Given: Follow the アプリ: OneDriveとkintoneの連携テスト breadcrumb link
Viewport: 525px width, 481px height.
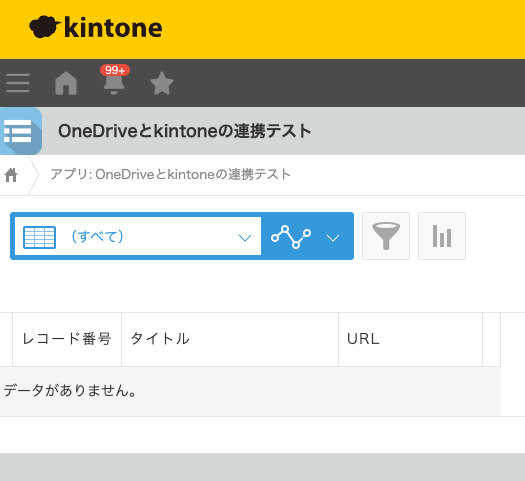Looking at the screenshot, I should (x=170, y=174).
